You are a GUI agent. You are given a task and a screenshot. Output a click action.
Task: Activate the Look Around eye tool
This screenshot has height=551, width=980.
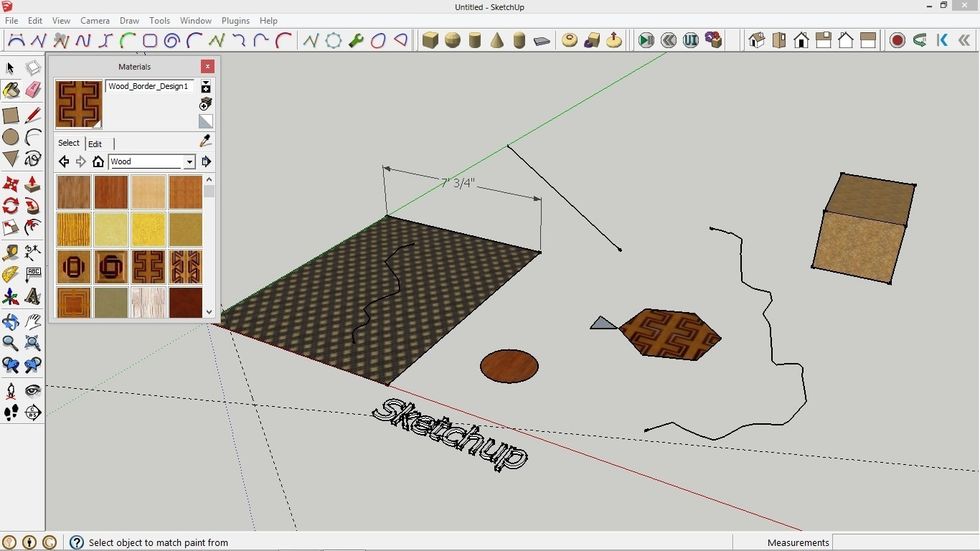coord(32,391)
